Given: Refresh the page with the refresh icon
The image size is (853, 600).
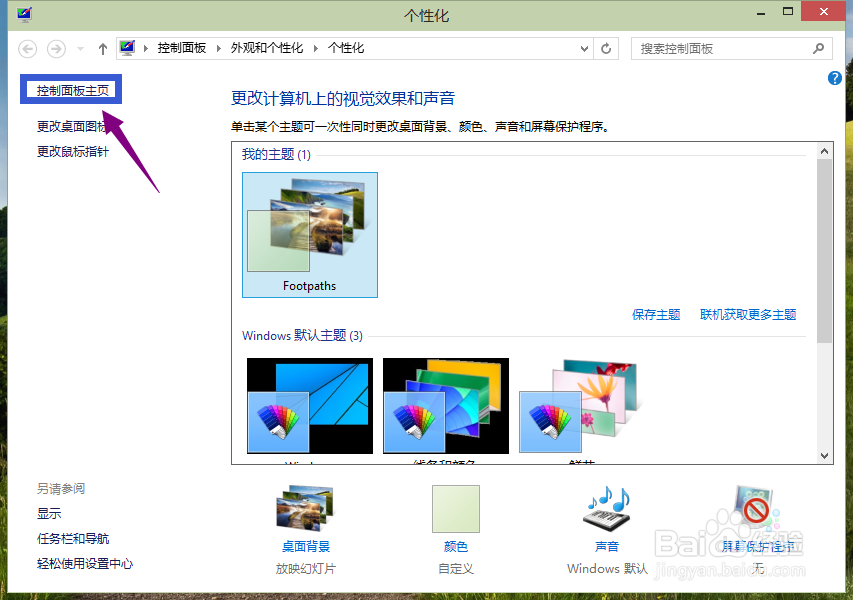Looking at the screenshot, I should pos(606,49).
